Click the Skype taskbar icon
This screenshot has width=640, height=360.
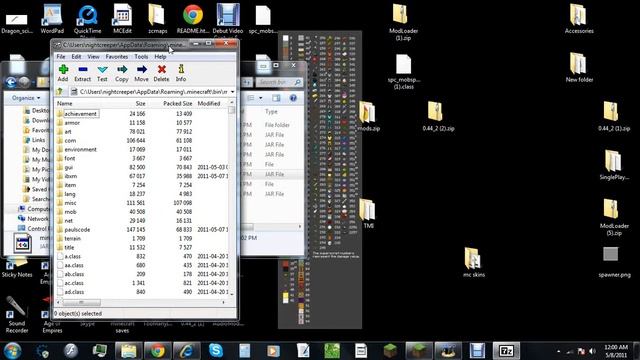point(216,351)
